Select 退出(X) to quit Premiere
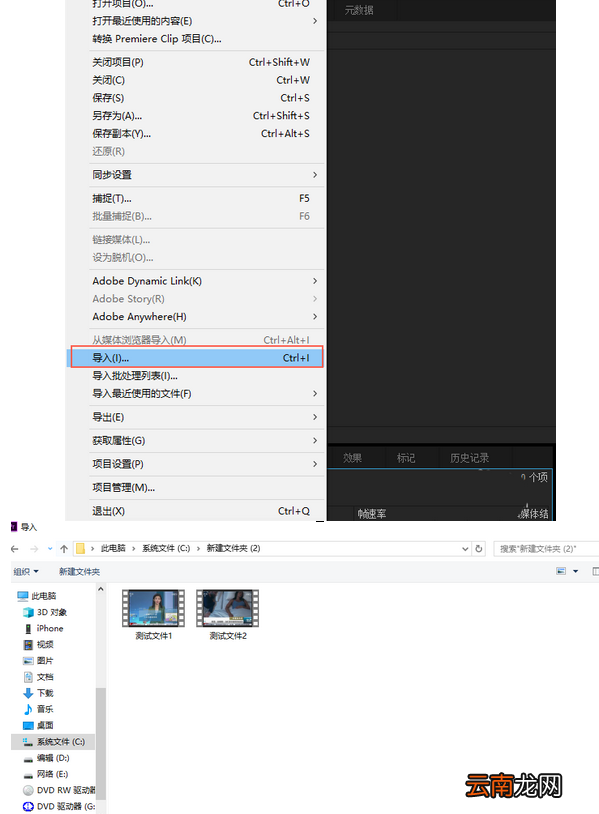Screen dimensions: 599x814 point(206,511)
